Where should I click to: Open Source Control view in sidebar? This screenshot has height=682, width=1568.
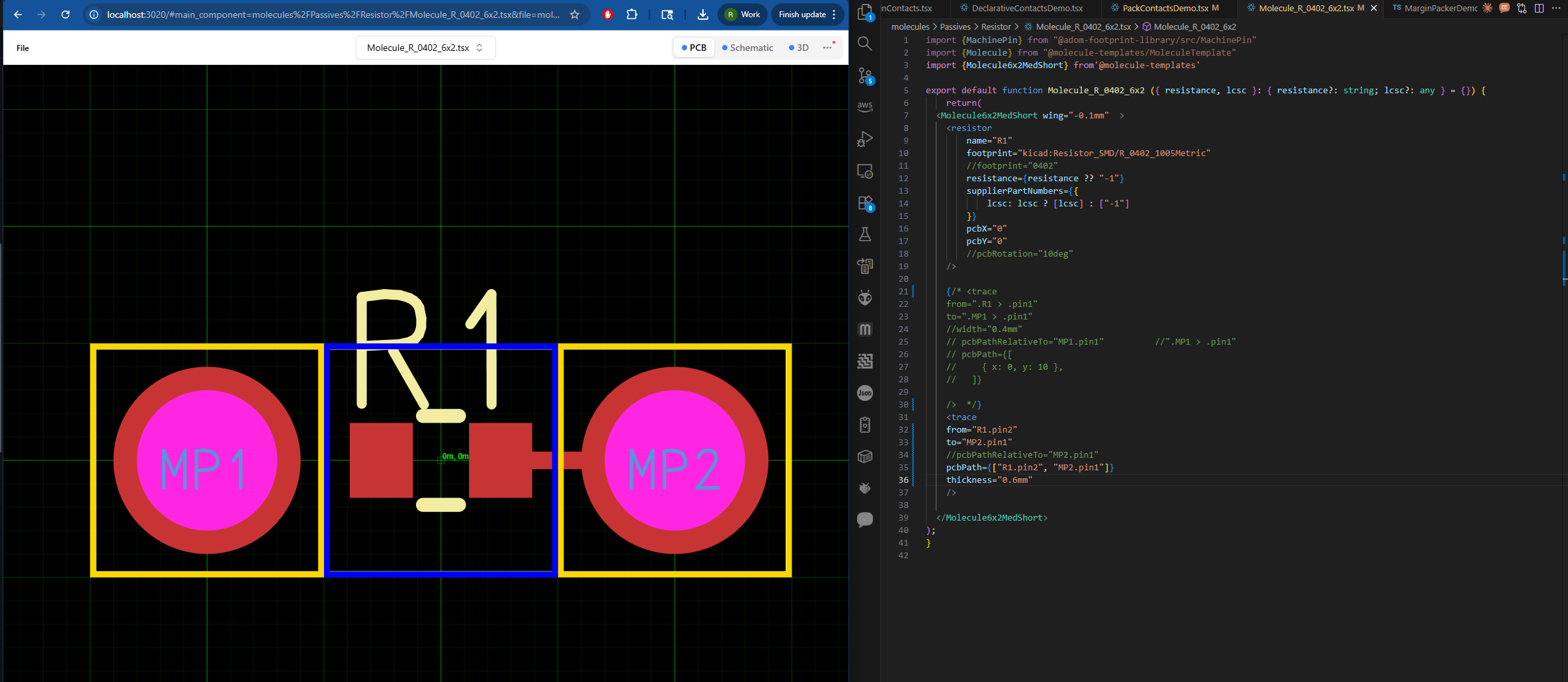[x=865, y=75]
